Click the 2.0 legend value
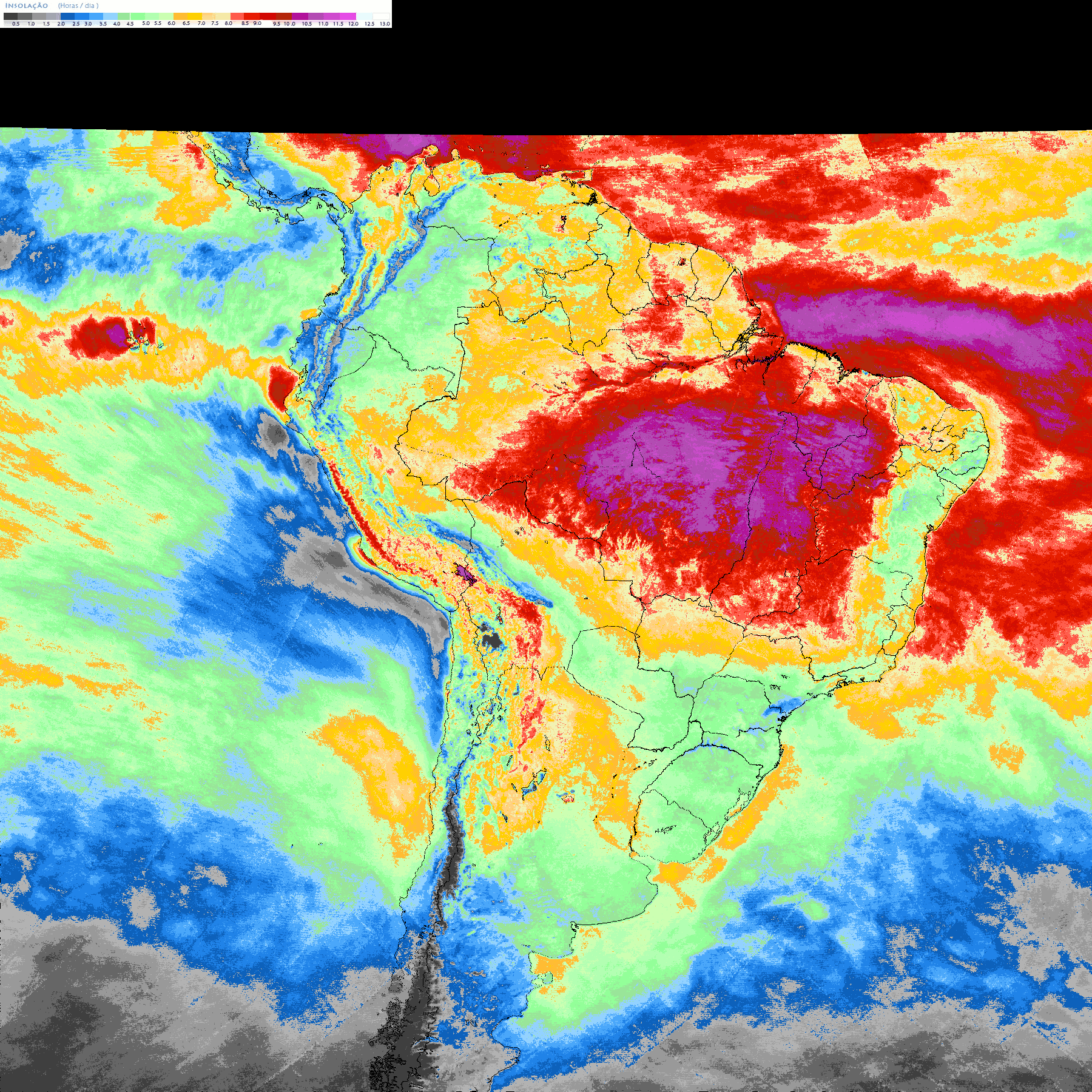This screenshot has width=1092, height=1092. coord(61,24)
